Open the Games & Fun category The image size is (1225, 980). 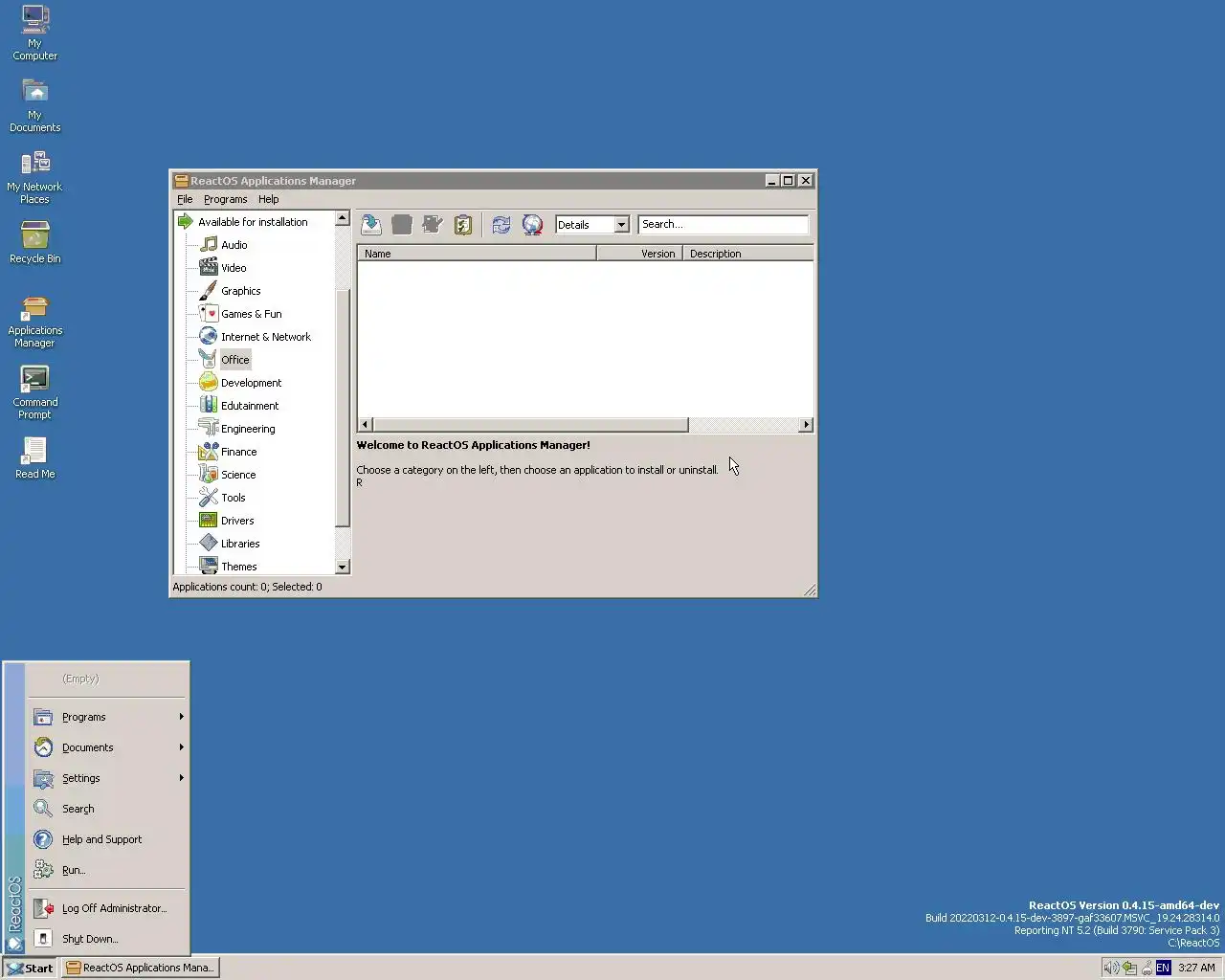click(x=251, y=314)
